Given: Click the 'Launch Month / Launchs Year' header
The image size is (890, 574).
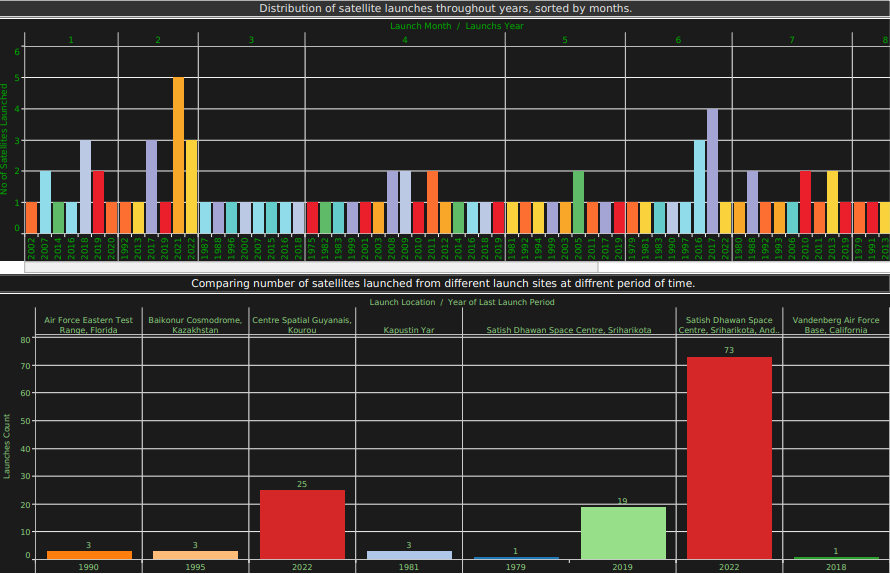Looking at the screenshot, I should coord(456,26).
